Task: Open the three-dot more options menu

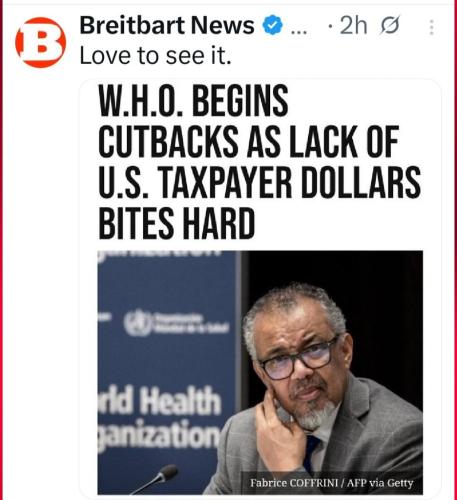Action: 432,27
